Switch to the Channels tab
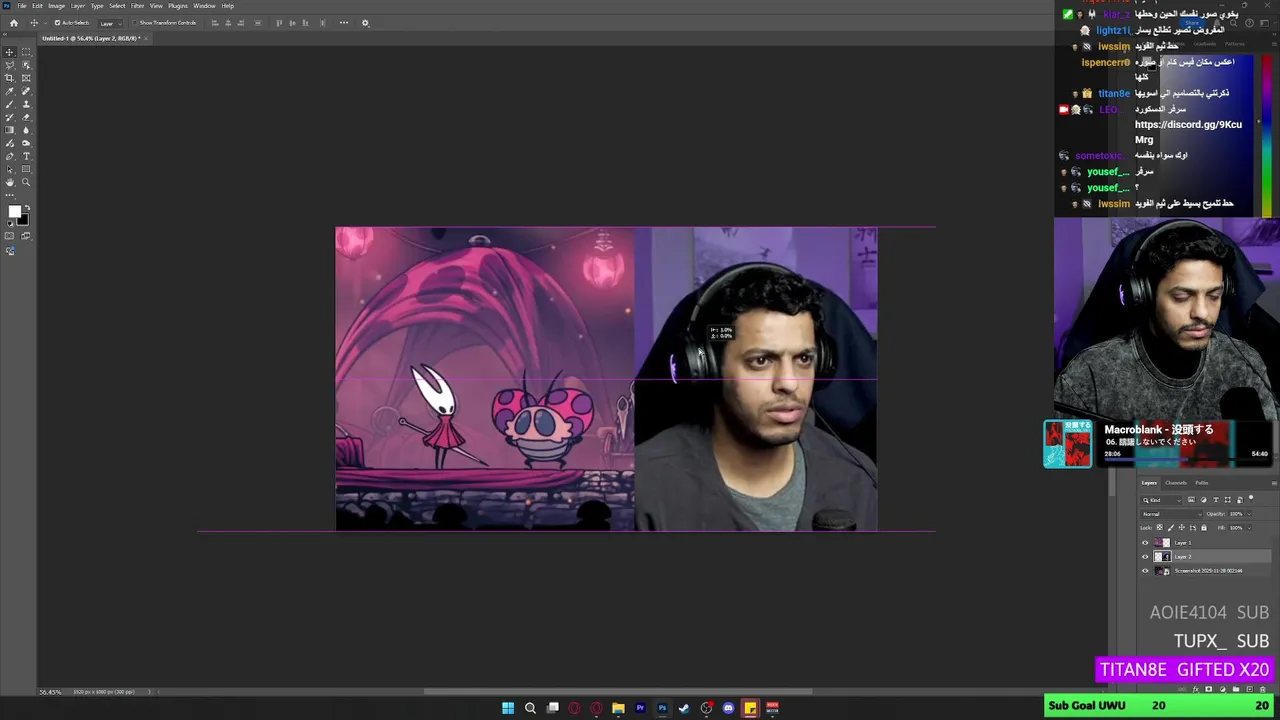The height and width of the screenshot is (720, 1280). [1176, 483]
